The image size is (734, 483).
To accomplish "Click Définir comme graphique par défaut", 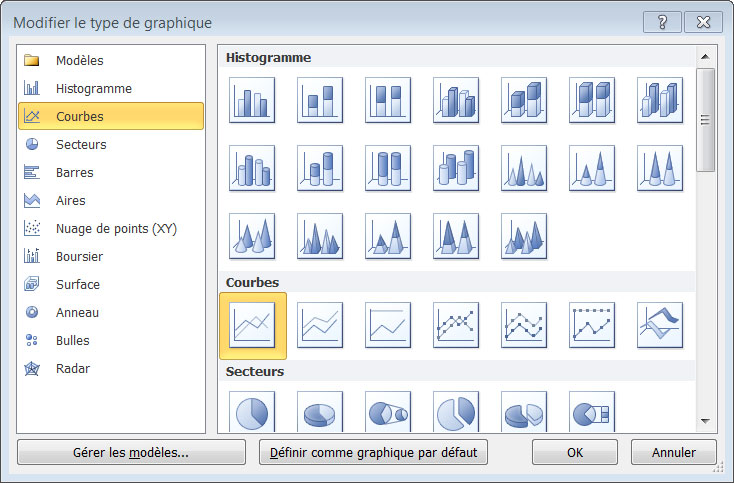I will click(x=373, y=452).
